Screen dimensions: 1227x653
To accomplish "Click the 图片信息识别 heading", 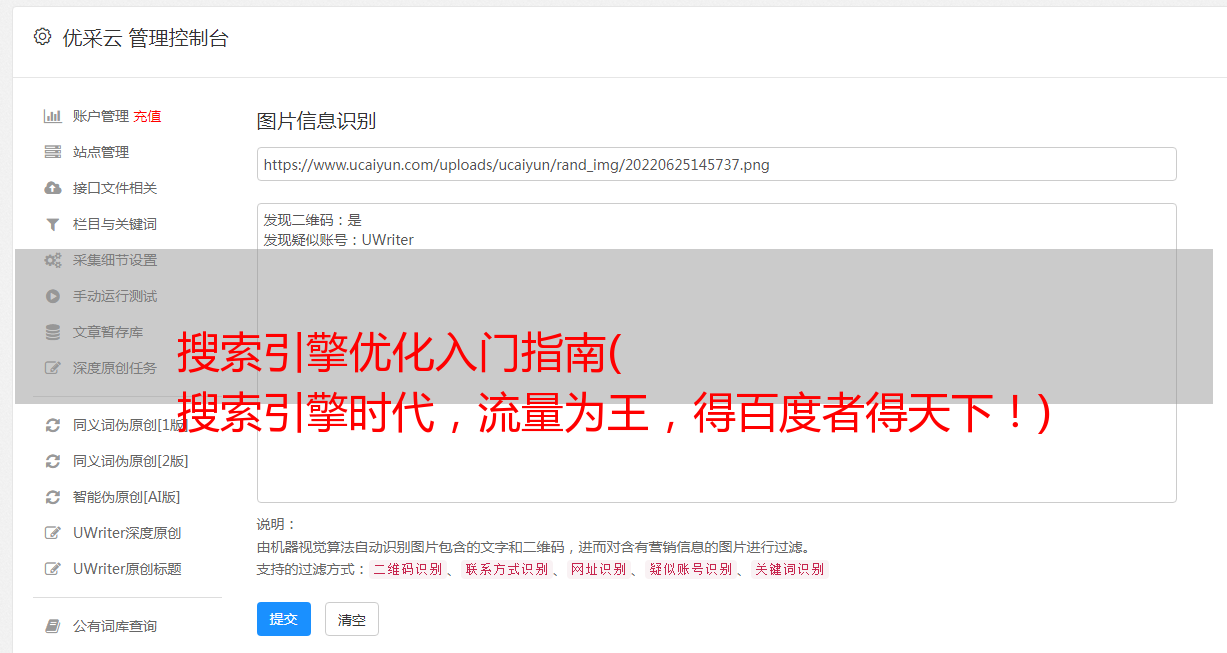I will click(x=316, y=121).
